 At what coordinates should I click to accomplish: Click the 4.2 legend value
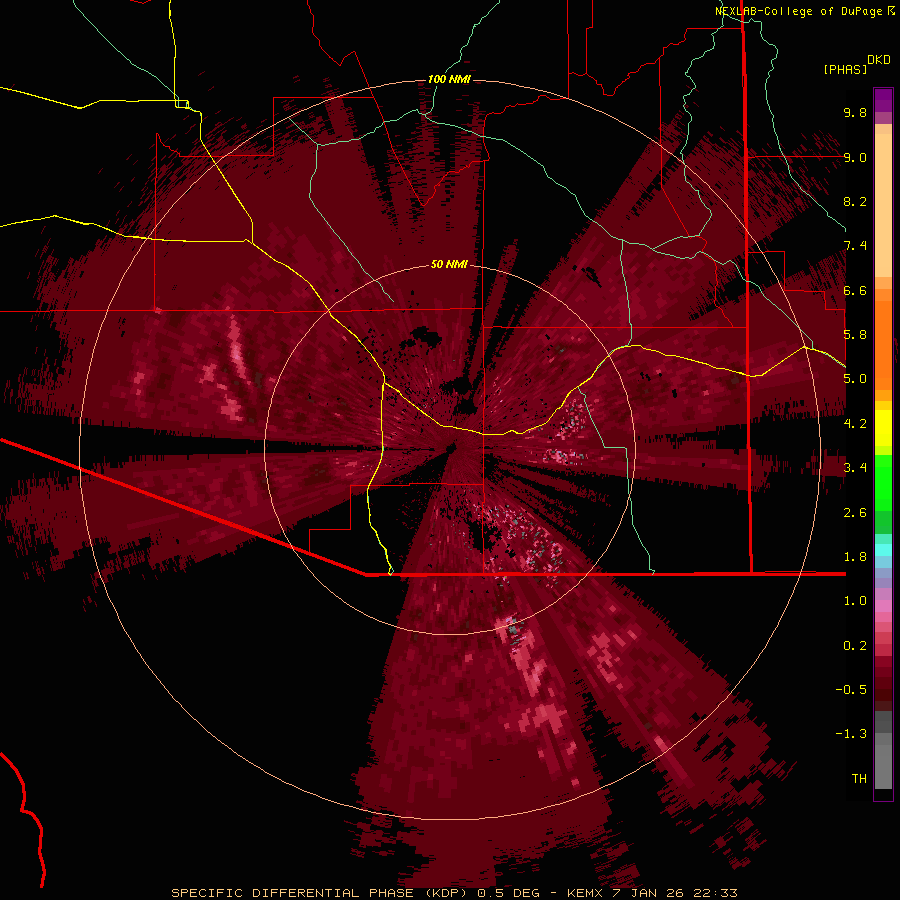point(855,424)
